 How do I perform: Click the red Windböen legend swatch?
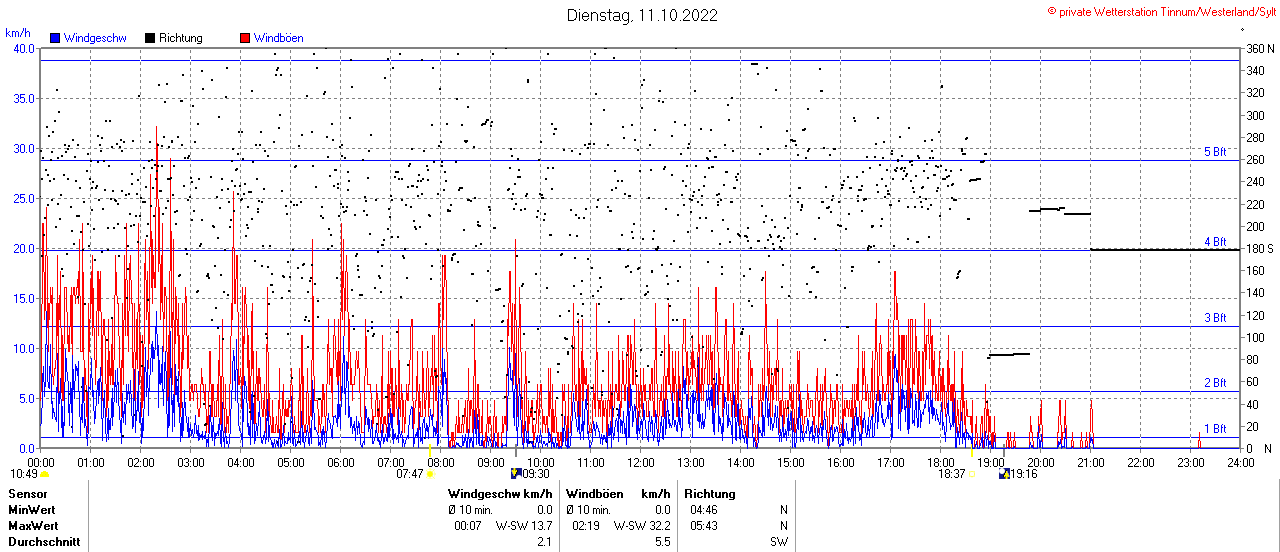tap(245, 38)
